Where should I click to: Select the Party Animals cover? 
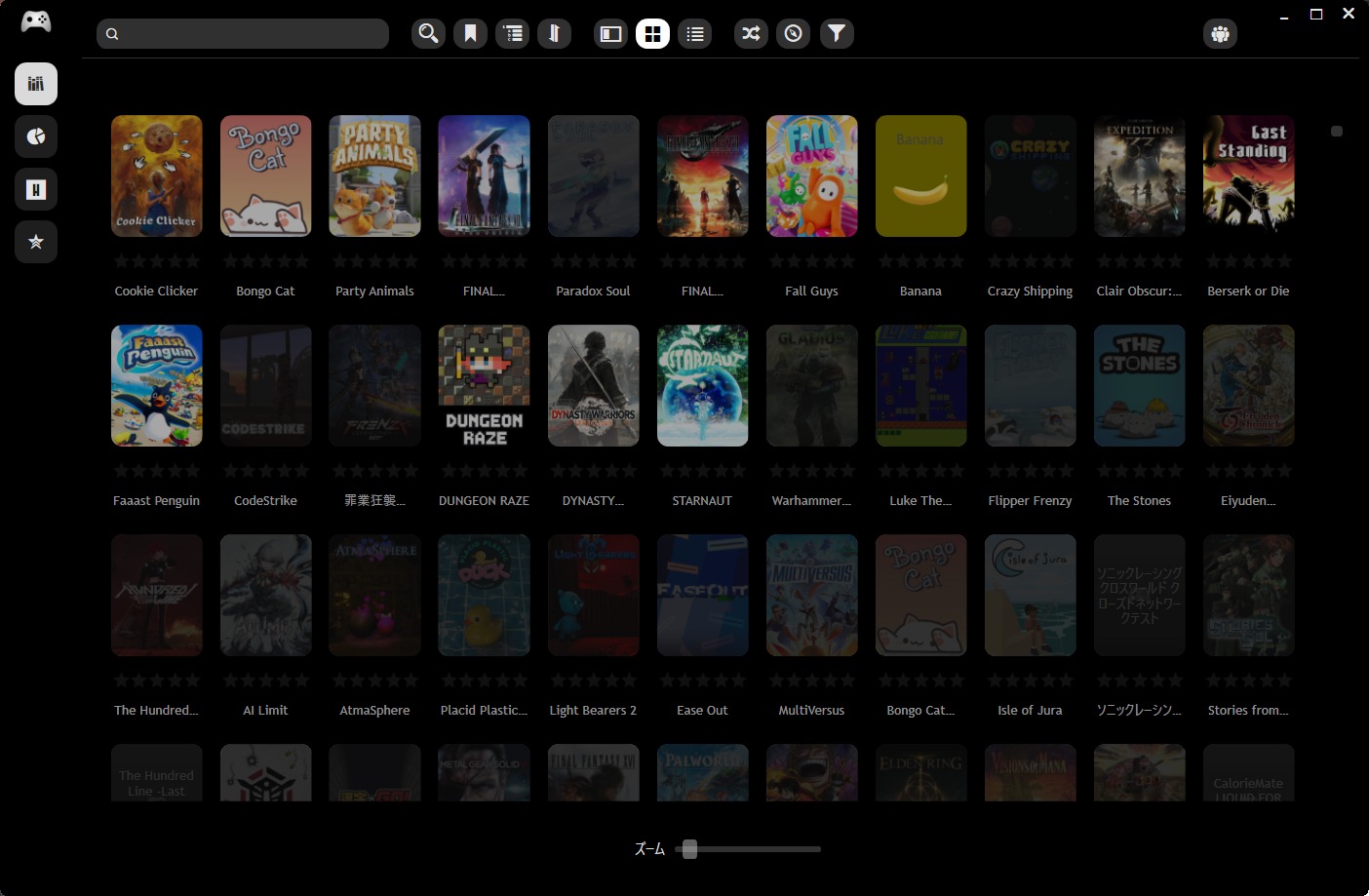point(374,176)
